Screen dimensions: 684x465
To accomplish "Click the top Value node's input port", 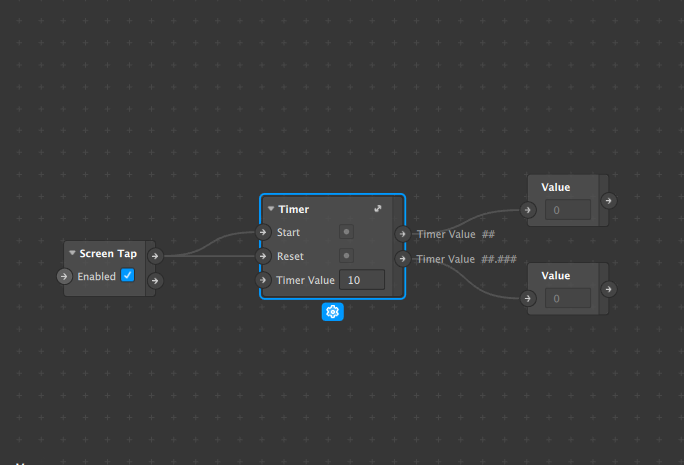I will click(528, 210).
